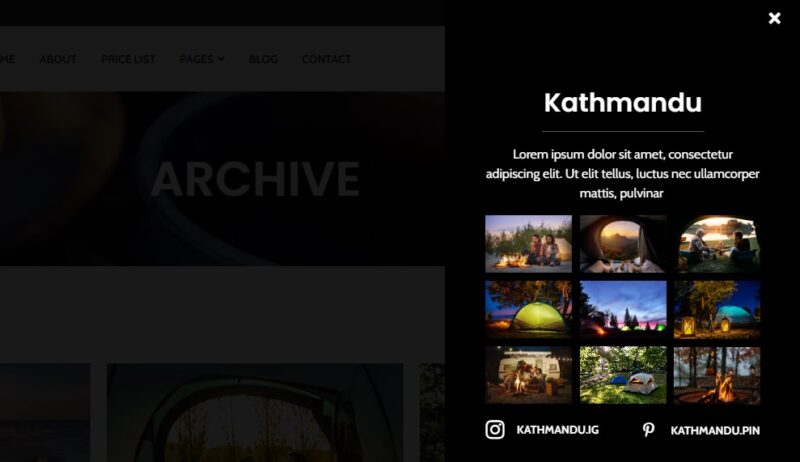View the twilight row of tents thumbnail
The width and height of the screenshot is (800, 462).
[622, 309]
